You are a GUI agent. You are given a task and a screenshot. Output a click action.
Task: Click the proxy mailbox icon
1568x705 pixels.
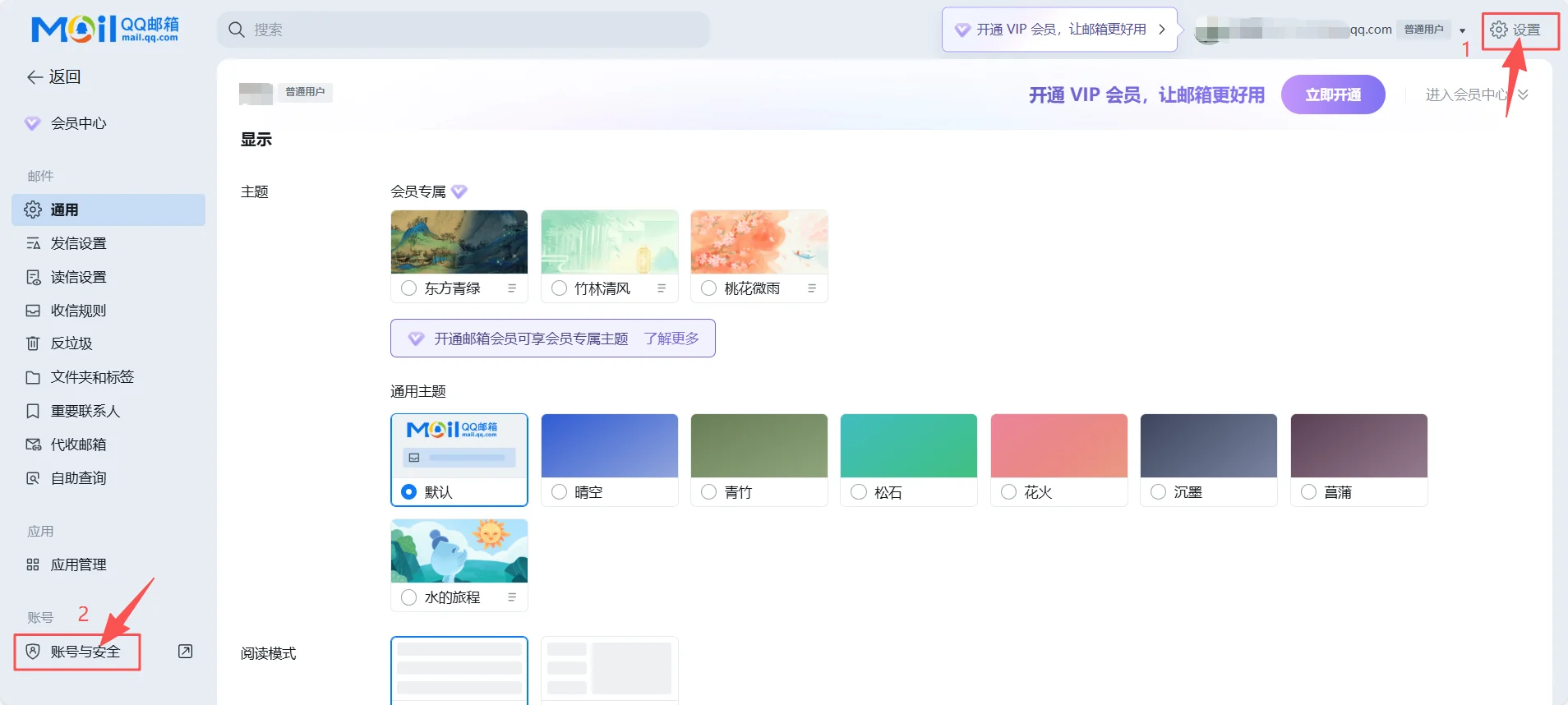coord(33,445)
